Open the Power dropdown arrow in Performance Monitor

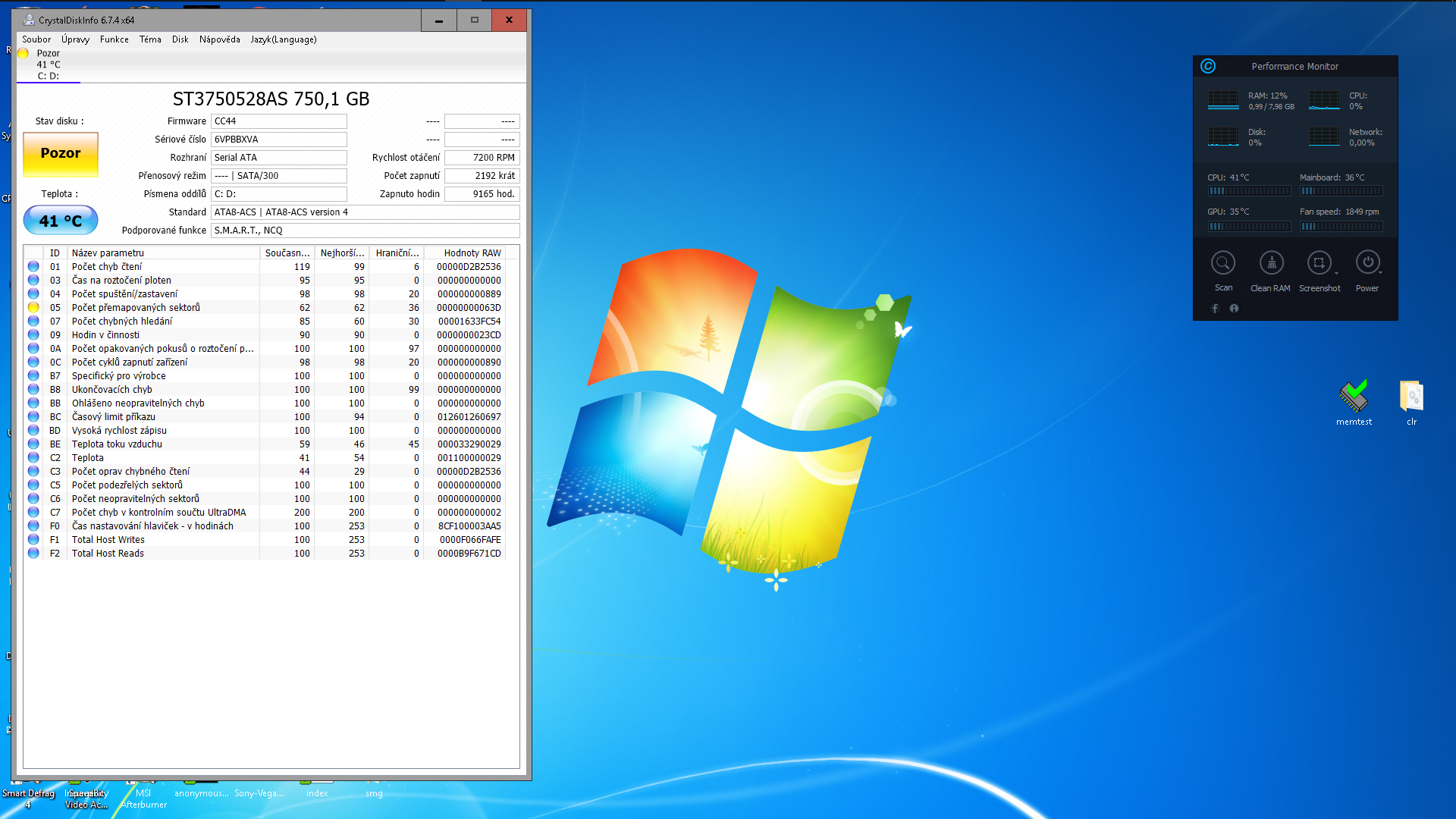(x=1381, y=273)
